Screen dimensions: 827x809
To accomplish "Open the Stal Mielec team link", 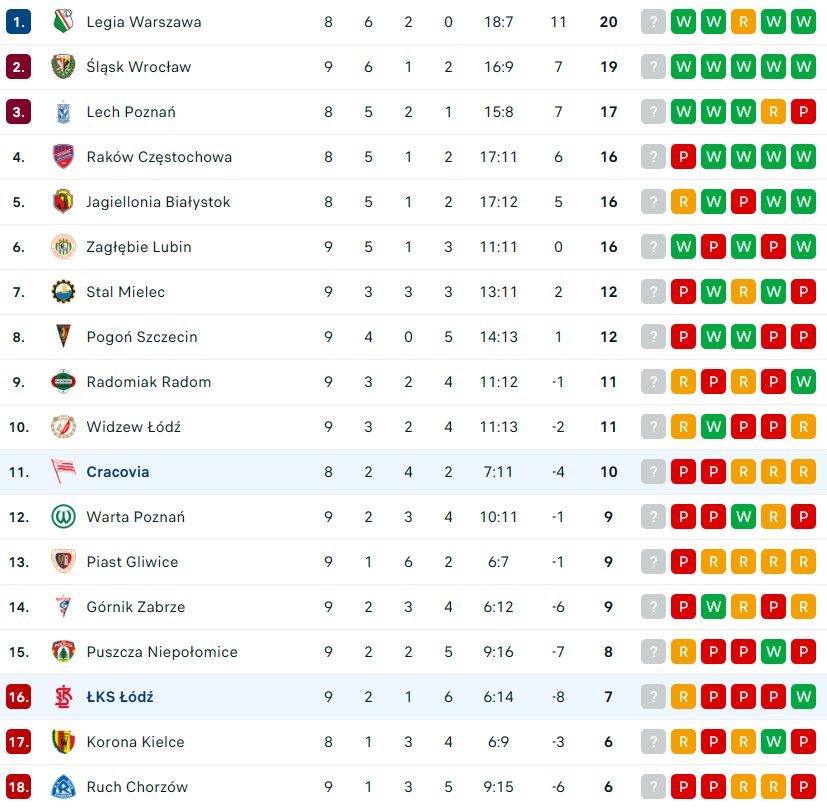I will 126,292.
